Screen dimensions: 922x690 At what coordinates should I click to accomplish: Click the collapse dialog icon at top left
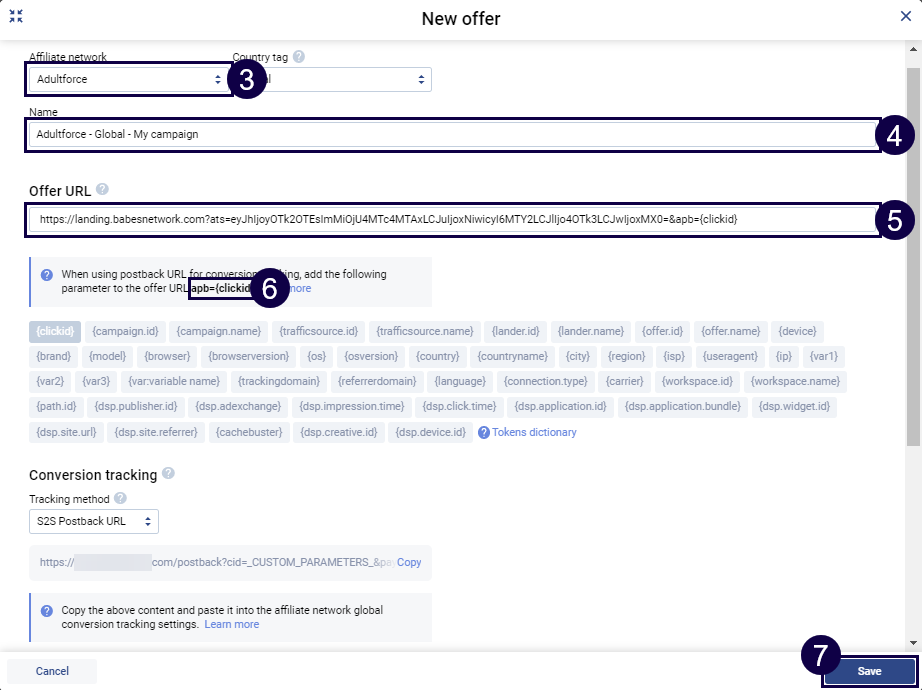pyautogui.click(x=16, y=17)
